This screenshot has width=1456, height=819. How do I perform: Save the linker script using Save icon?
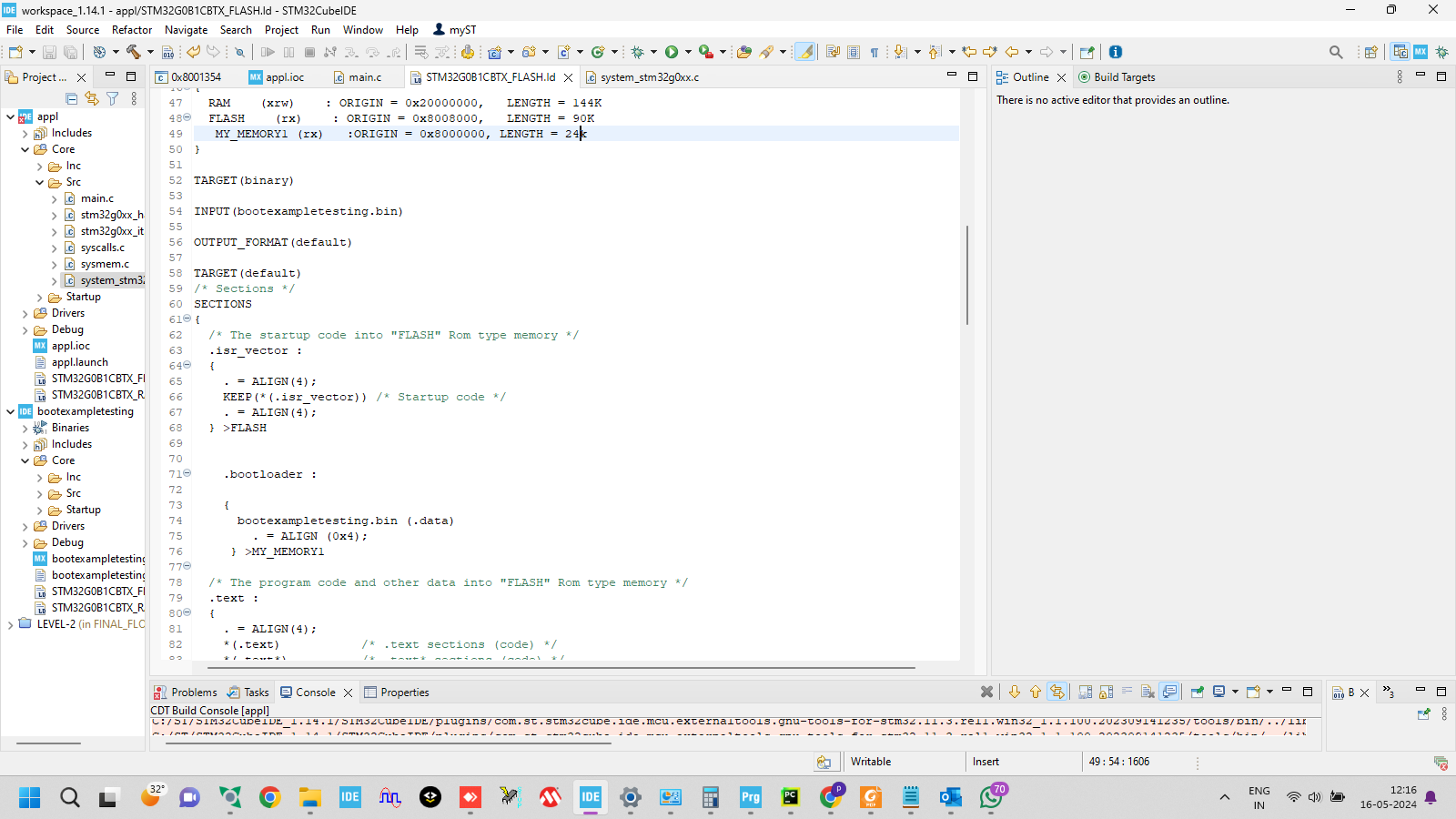pos(48,52)
